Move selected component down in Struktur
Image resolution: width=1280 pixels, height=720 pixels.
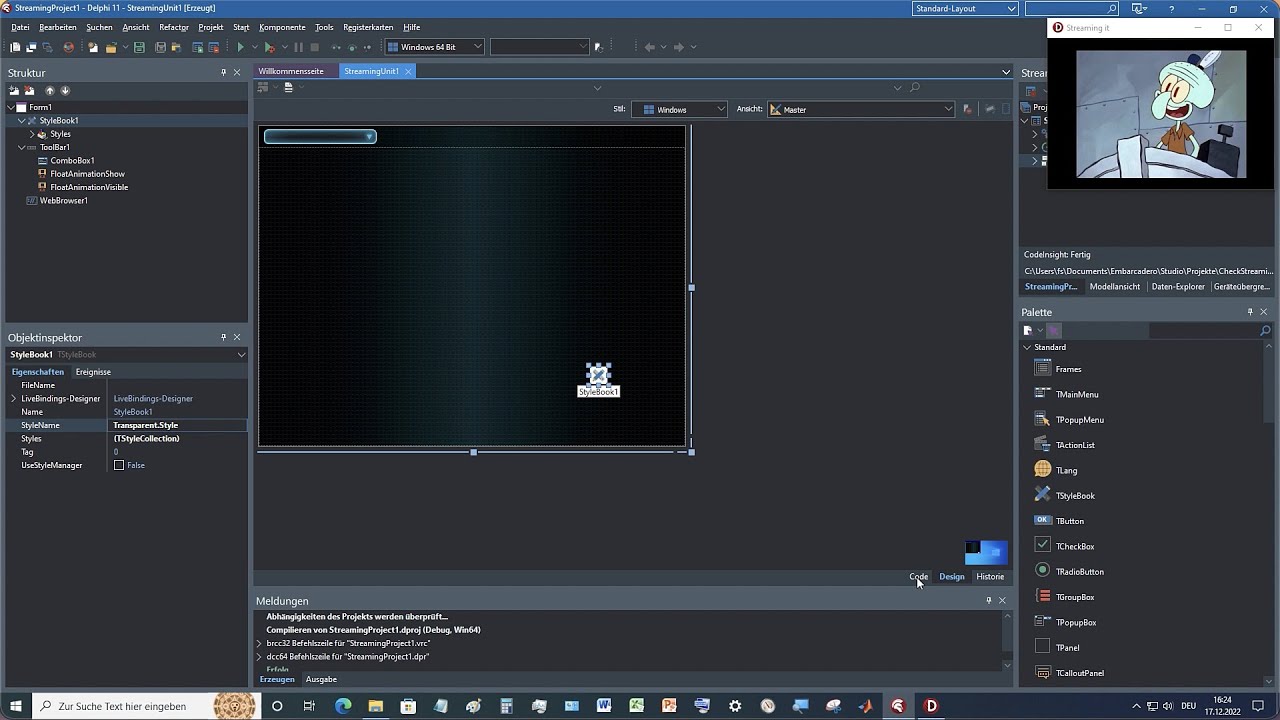tap(66, 90)
